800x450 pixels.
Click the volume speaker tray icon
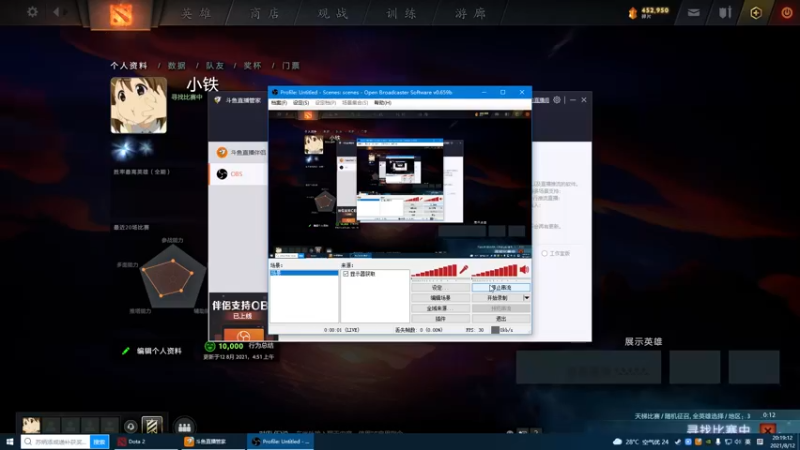click(x=738, y=442)
